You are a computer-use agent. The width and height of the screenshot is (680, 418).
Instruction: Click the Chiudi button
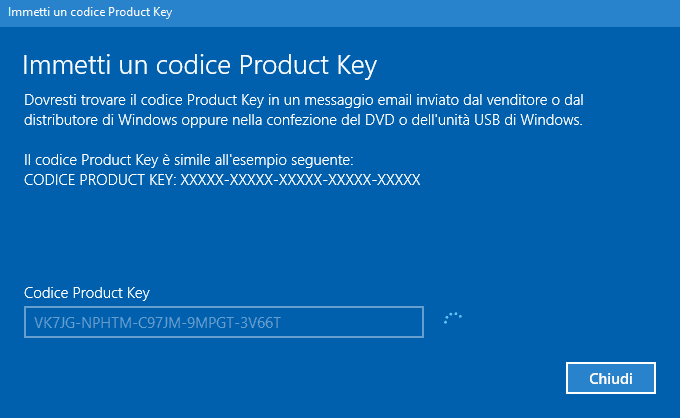coord(610,378)
